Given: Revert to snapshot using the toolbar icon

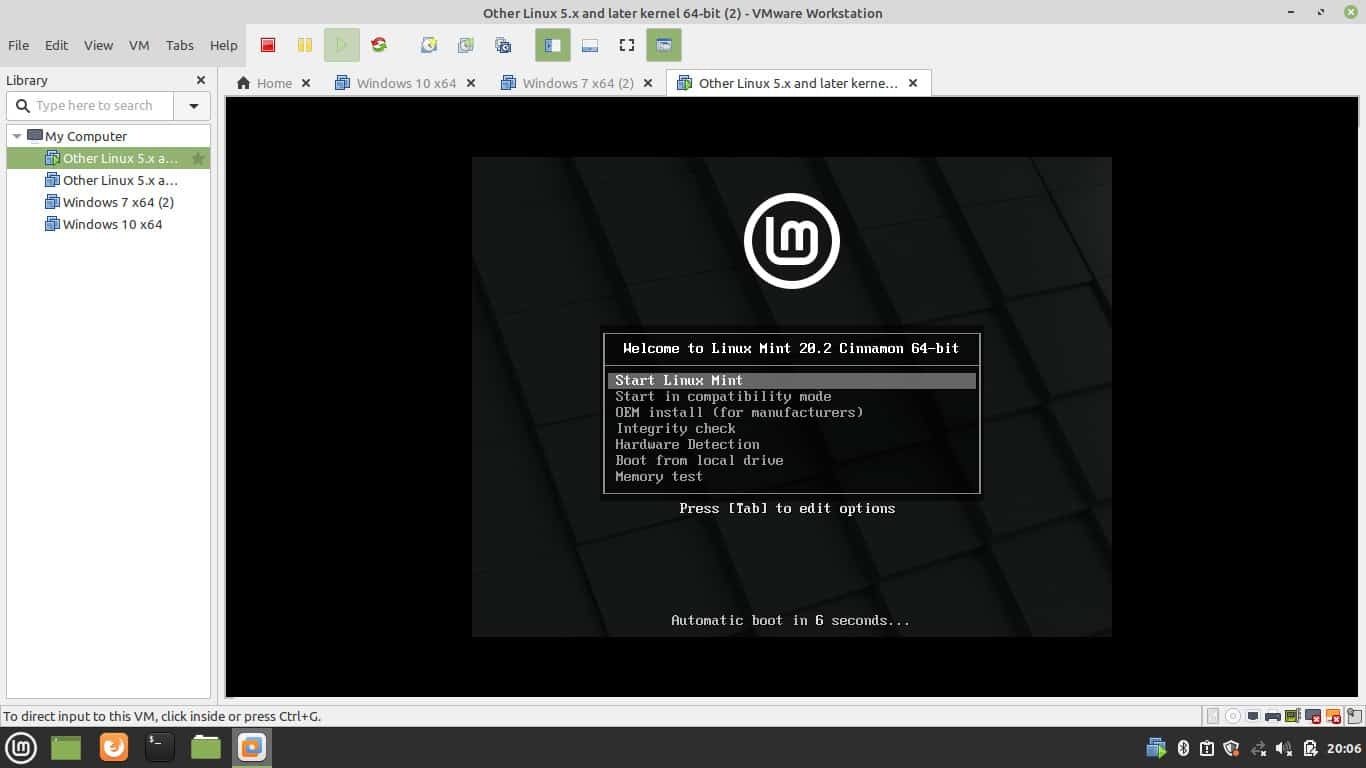Looking at the screenshot, I should coord(466,45).
